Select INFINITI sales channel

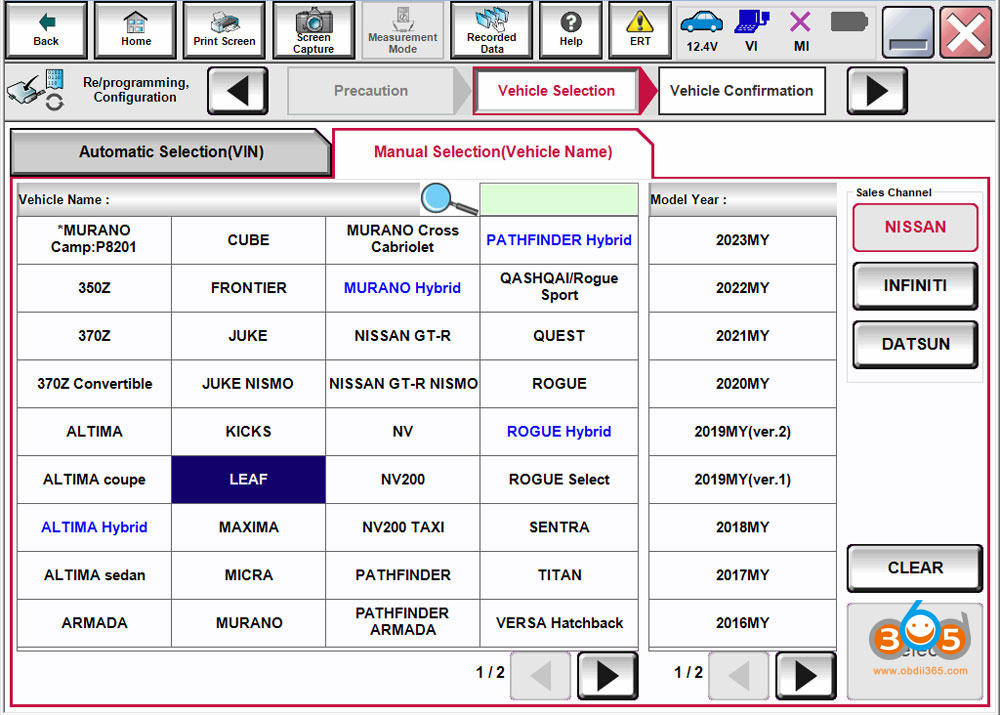click(915, 286)
